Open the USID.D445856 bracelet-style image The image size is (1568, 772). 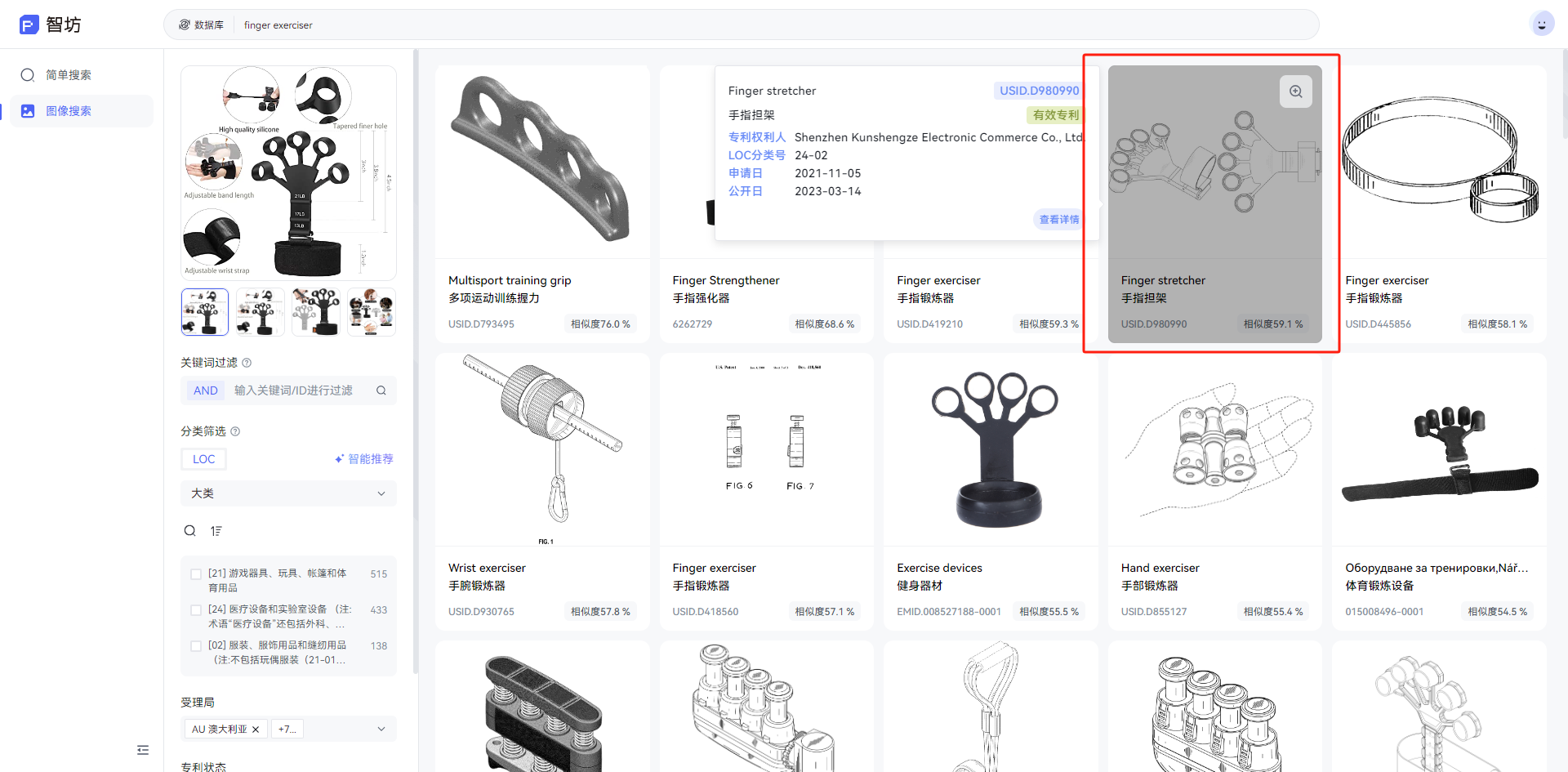tap(1439, 162)
